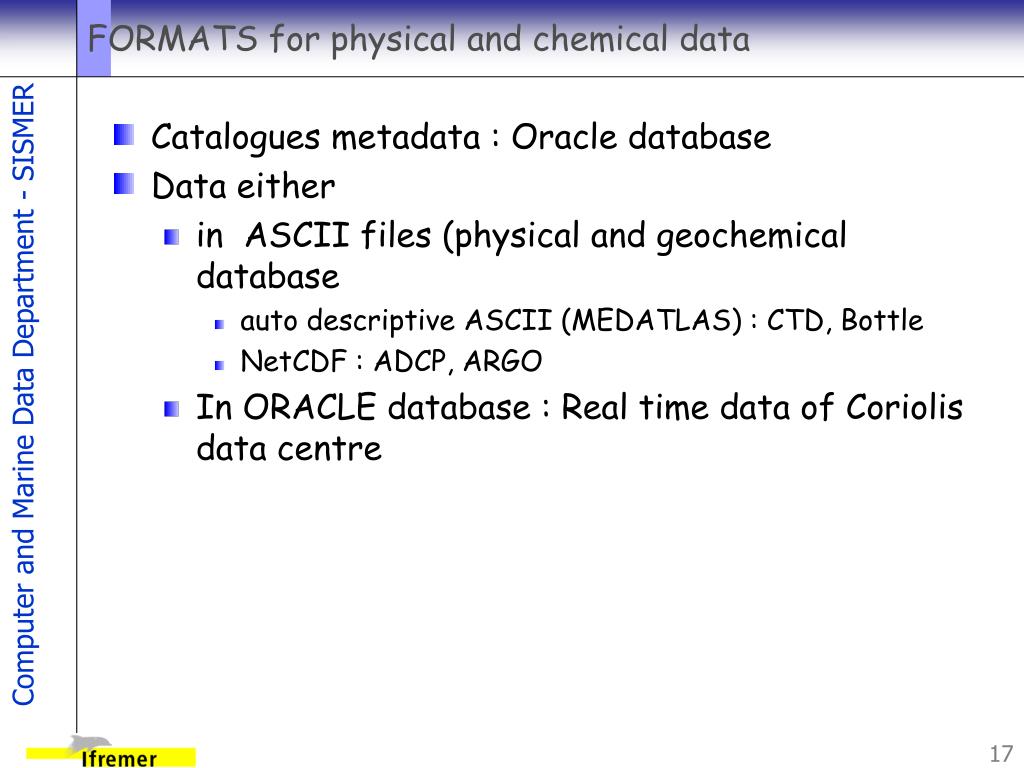Click the square bullet beside 'Data either'
This screenshot has height=768, width=1024.
tap(124, 184)
